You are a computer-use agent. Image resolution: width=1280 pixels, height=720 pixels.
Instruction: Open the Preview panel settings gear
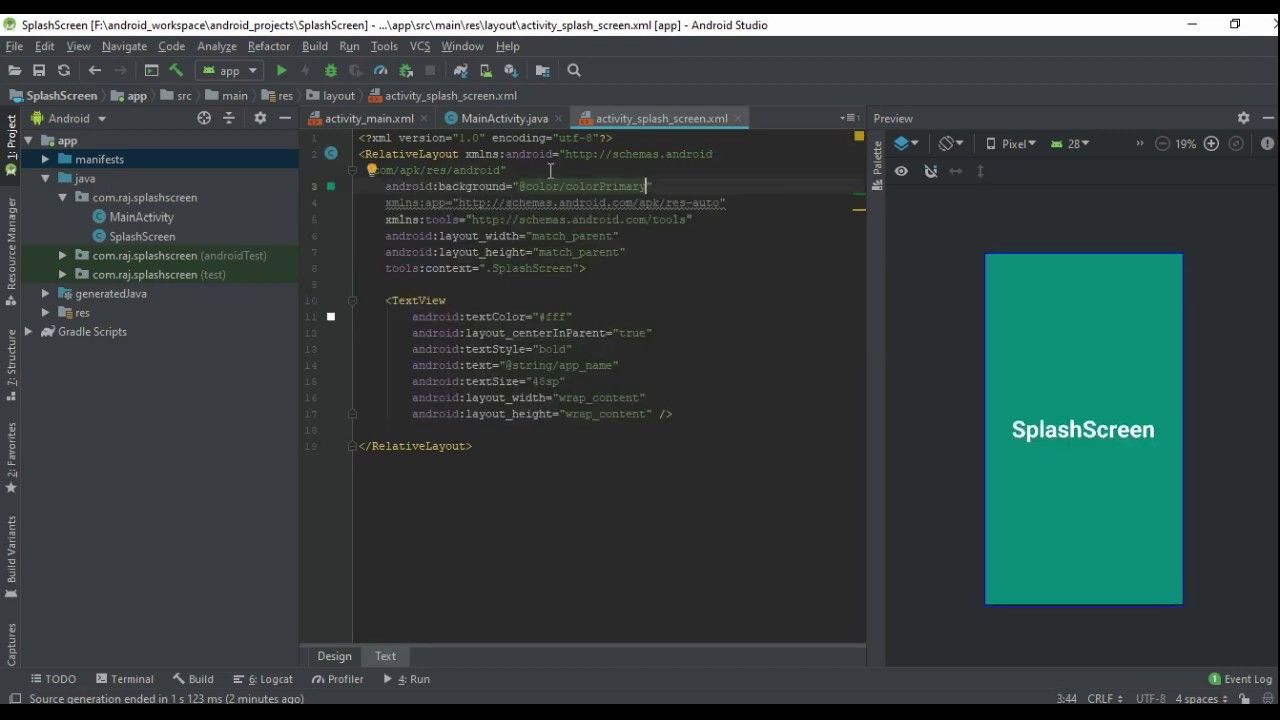coord(1243,118)
